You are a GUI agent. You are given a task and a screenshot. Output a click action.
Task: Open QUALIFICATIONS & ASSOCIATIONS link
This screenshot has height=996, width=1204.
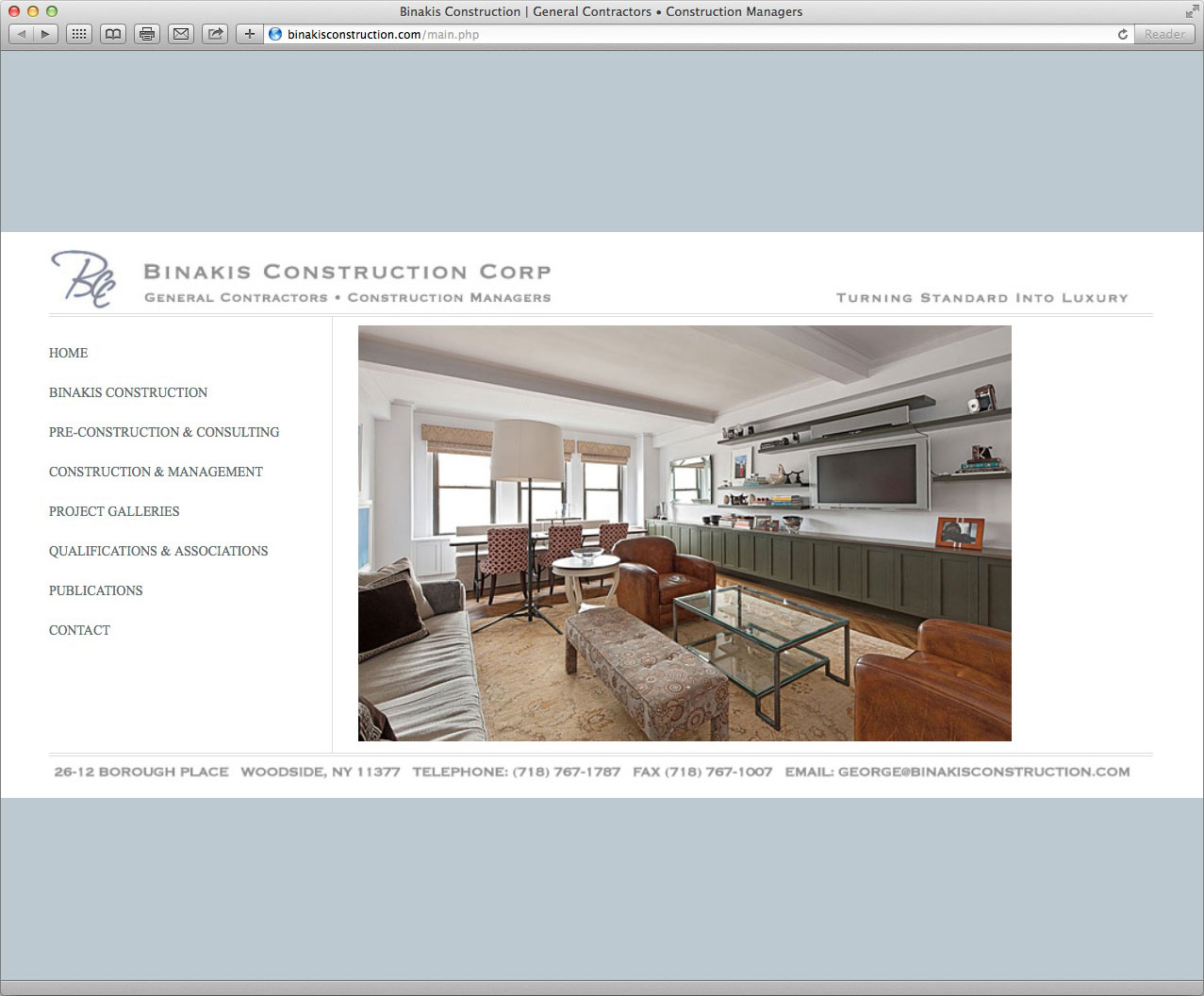[158, 551]
